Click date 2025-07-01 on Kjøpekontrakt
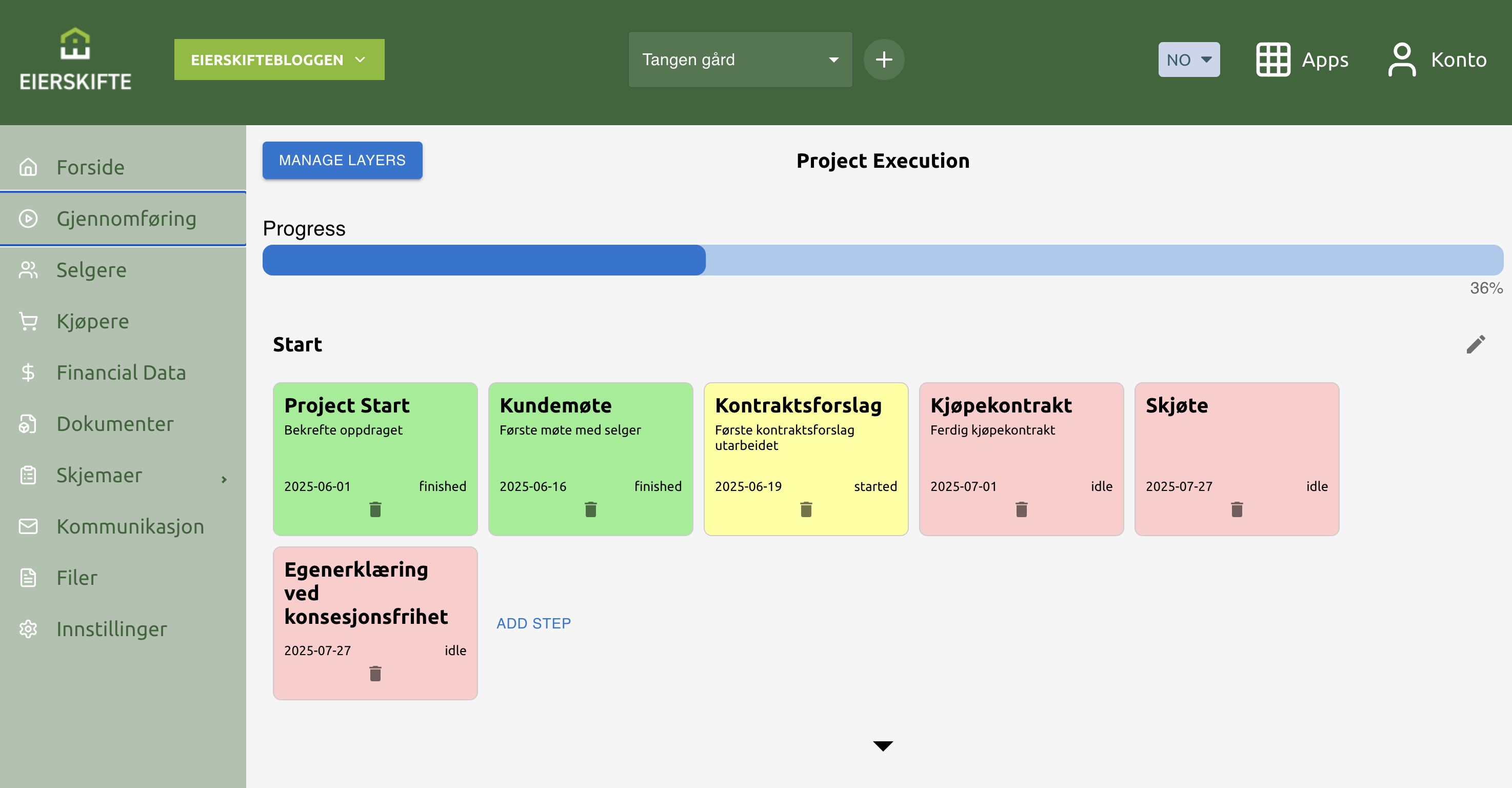This screenshot has width=1512, height=788. (964, 487)
